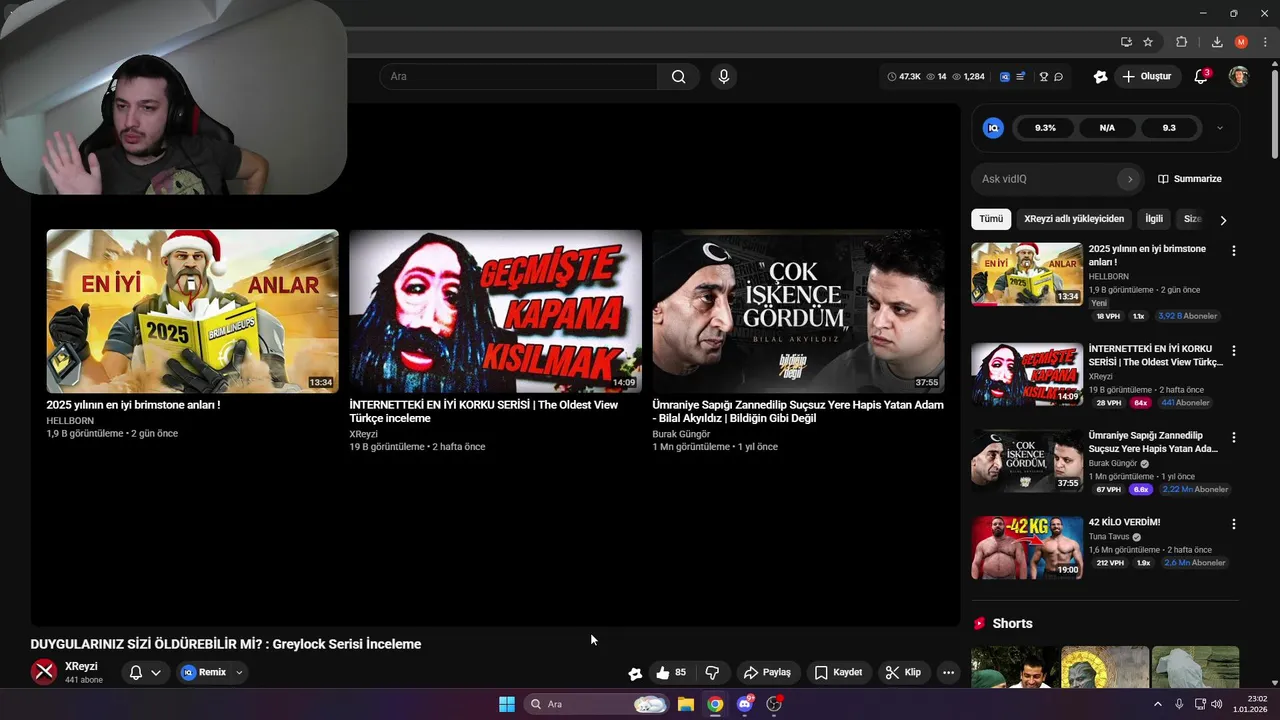Open Chrome profile M avatar
The image size is (1280, 720).
[1241, 42]
